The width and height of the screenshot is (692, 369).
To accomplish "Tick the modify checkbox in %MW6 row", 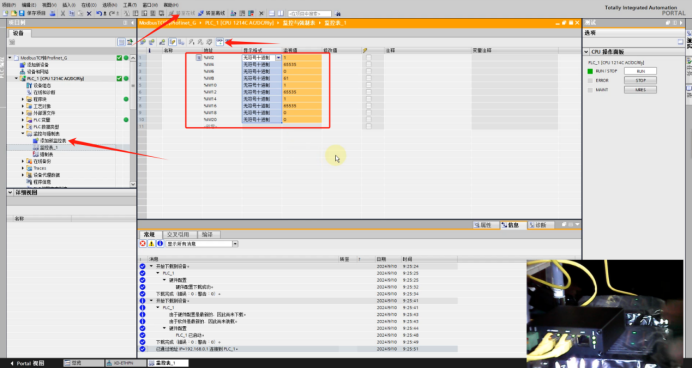I will pos(369,71).
